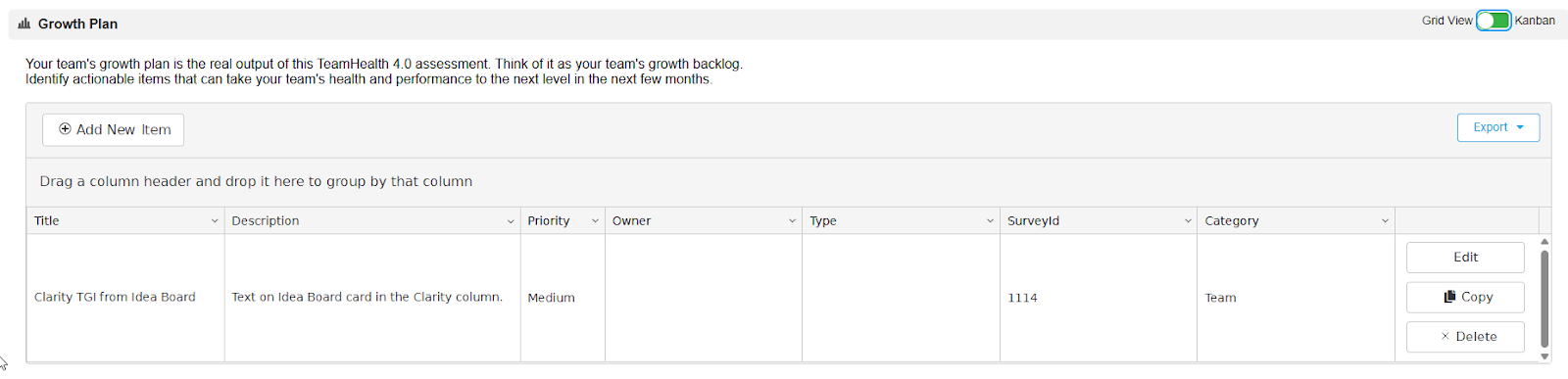The image size is (1568, 379).
Task: Open the Owner column menu arrow
Action: tap(792, 221)
